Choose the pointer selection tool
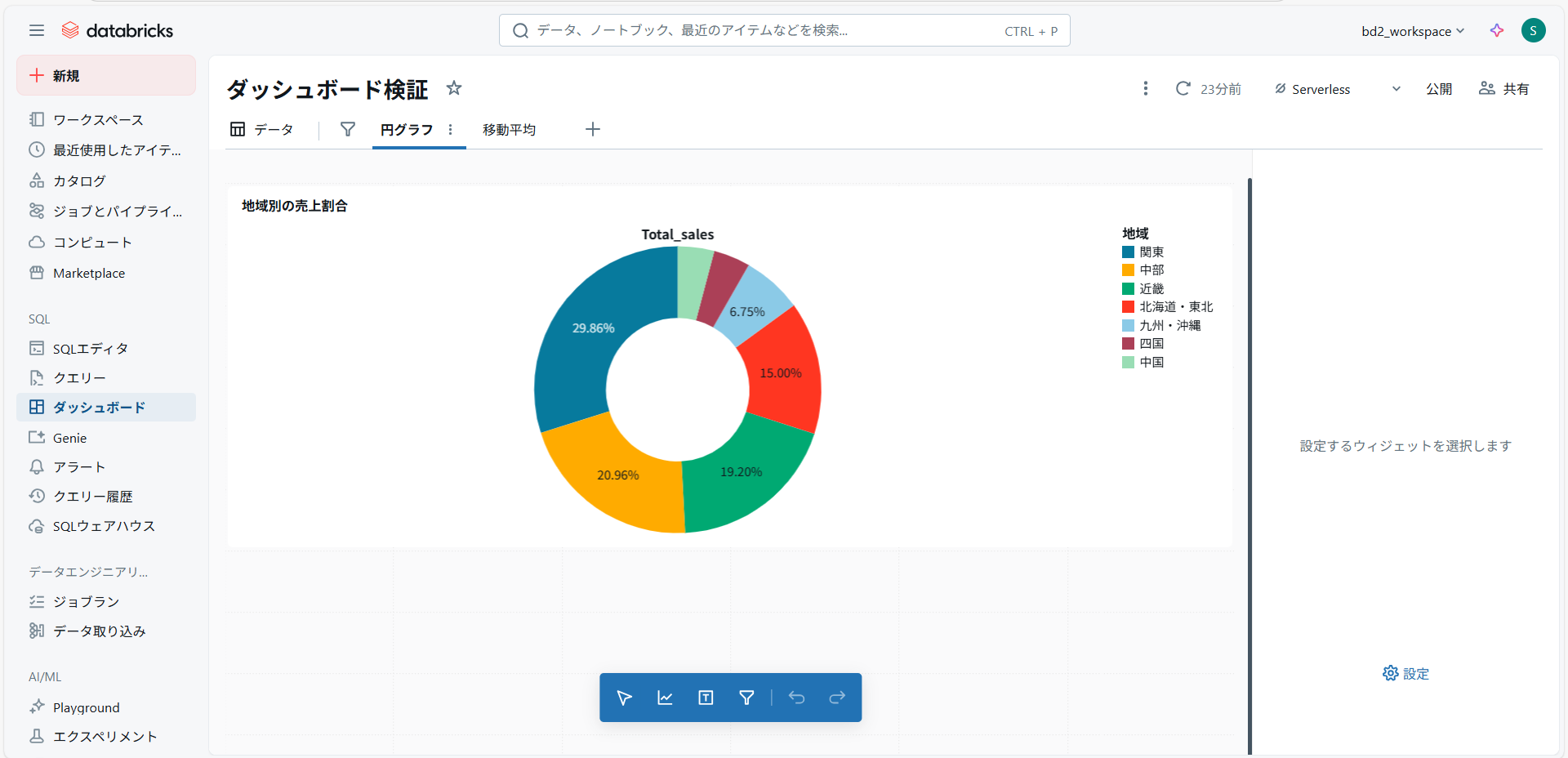 pyautogui.click(x=624, y=698)
